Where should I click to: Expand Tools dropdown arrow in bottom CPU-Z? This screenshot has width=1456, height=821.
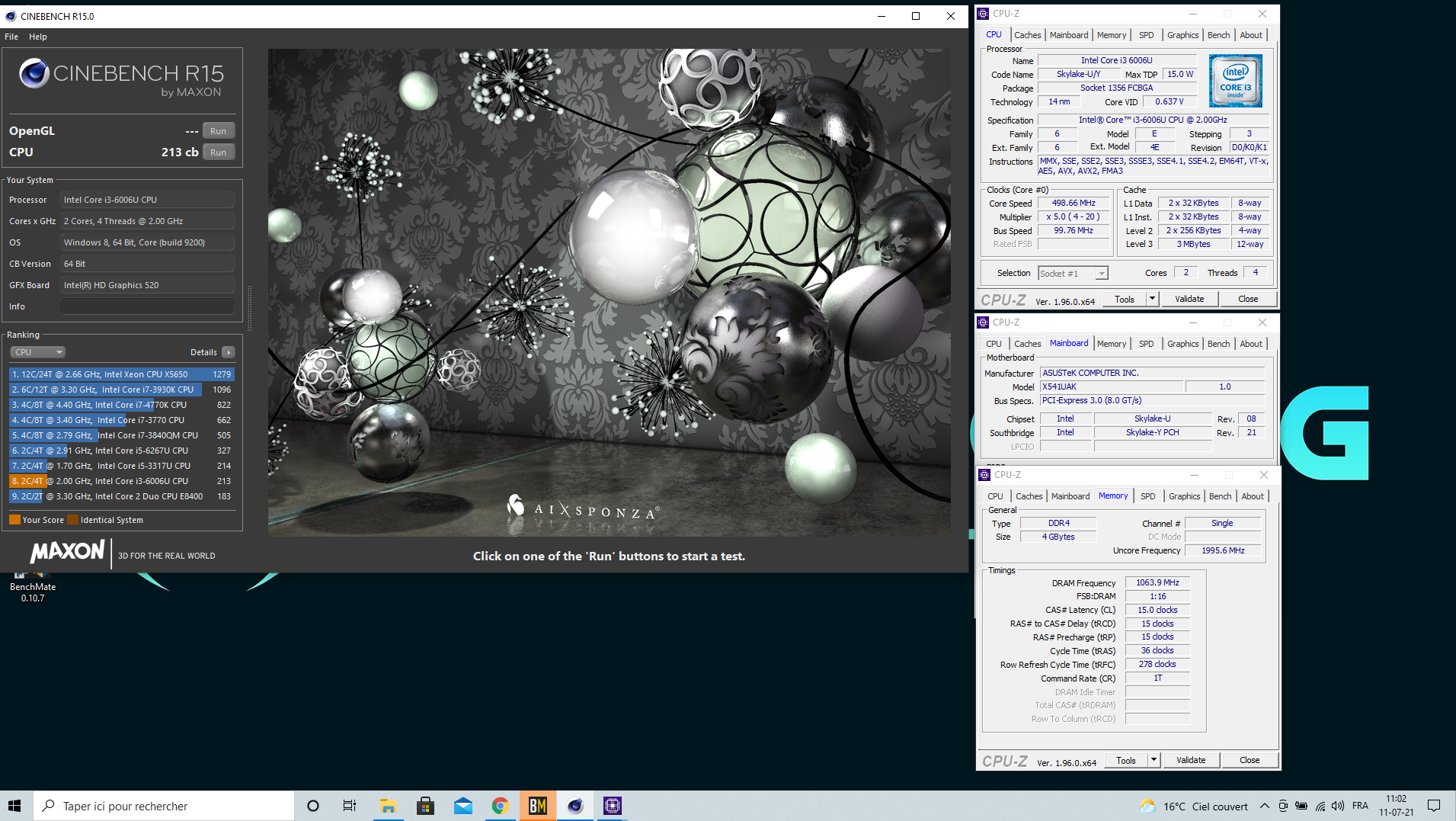[x=1154, y=761]
